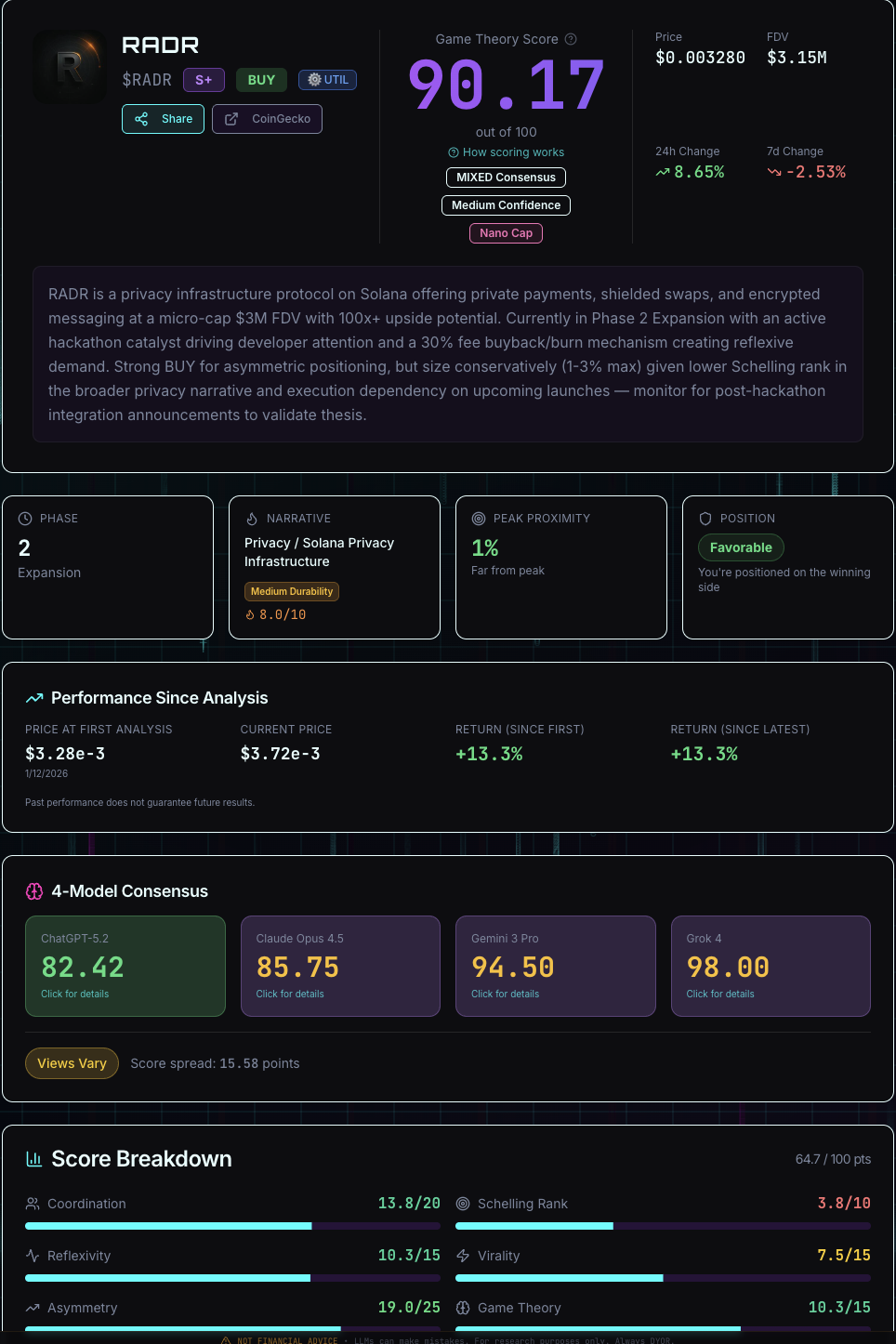Click the gear icon inside the UTIL badge

coord(314,80)
